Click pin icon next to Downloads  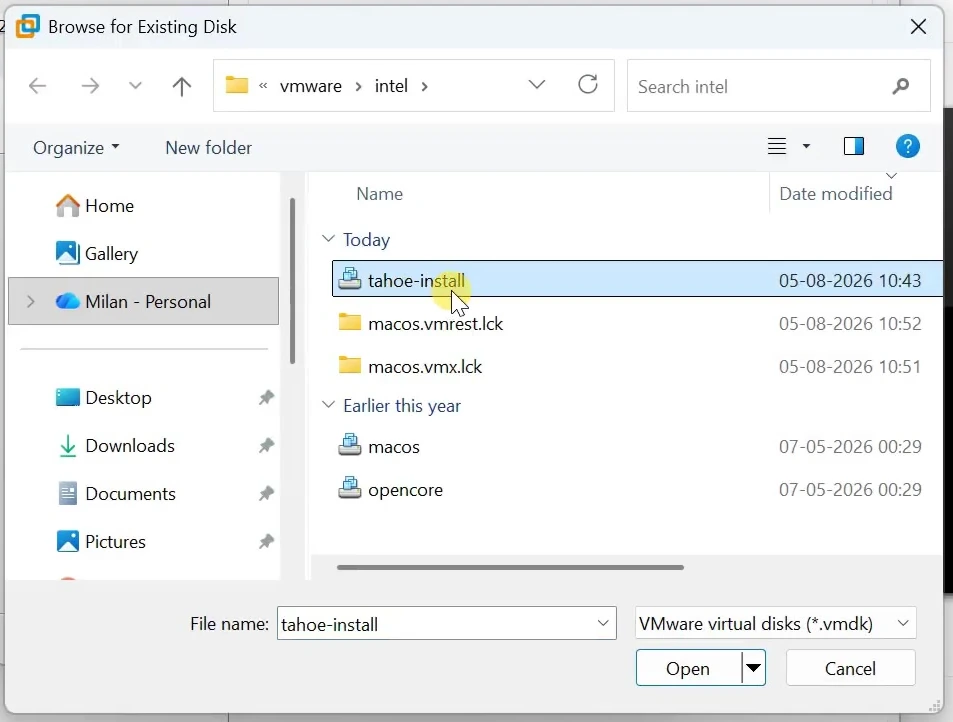(266, 445)
